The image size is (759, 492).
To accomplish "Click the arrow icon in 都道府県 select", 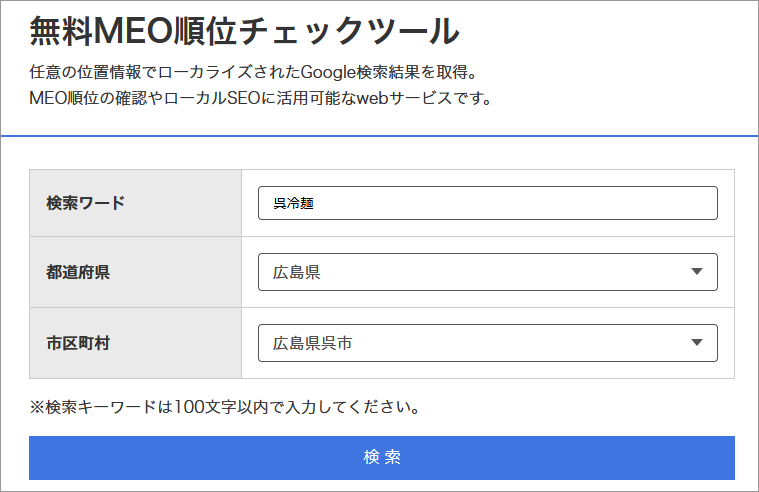I will (697, 272).
